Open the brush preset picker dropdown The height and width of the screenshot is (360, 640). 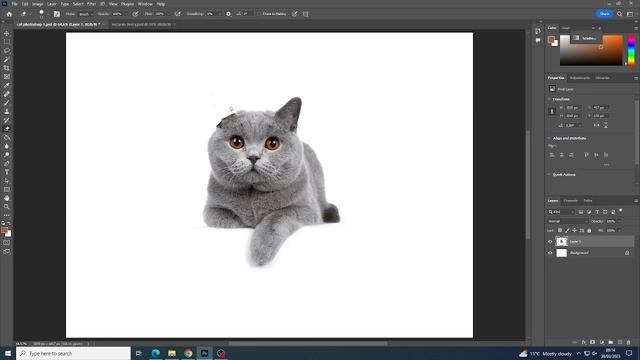(48, 14)
